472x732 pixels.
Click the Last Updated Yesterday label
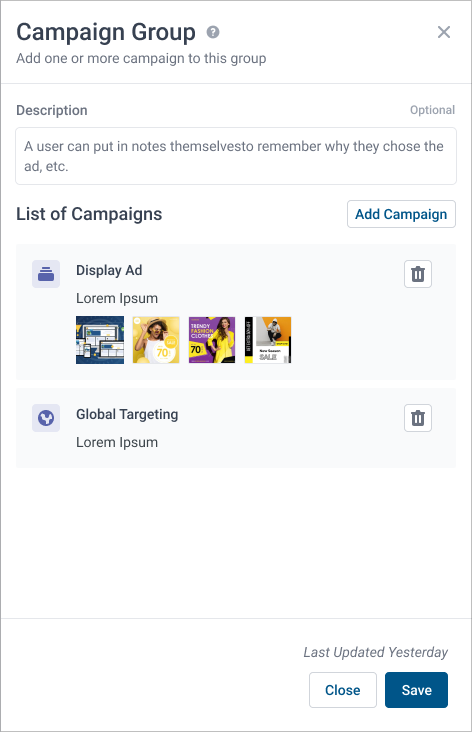(x=376, y=652)
